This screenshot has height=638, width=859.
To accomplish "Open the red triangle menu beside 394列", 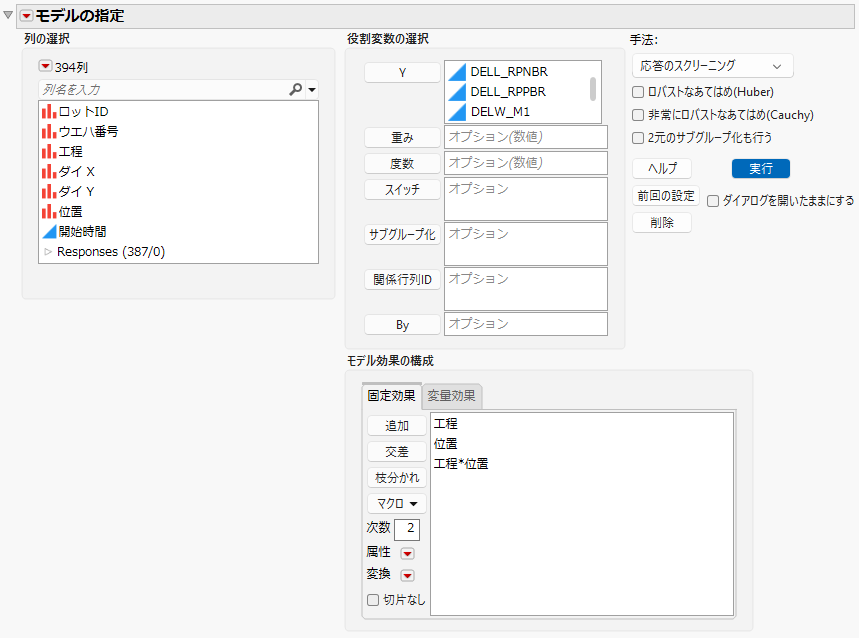I will 45,66.
